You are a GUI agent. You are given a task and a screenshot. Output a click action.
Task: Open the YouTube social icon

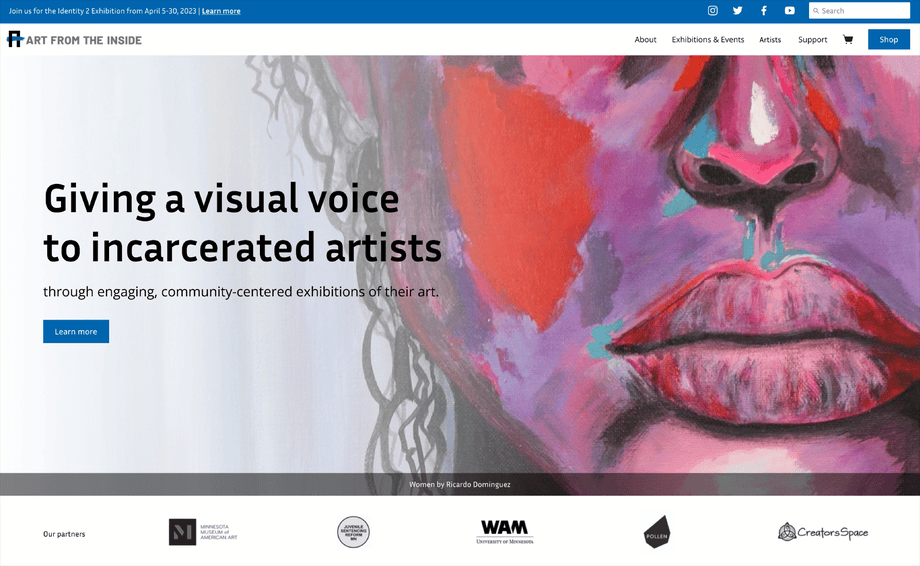[790, 11]
